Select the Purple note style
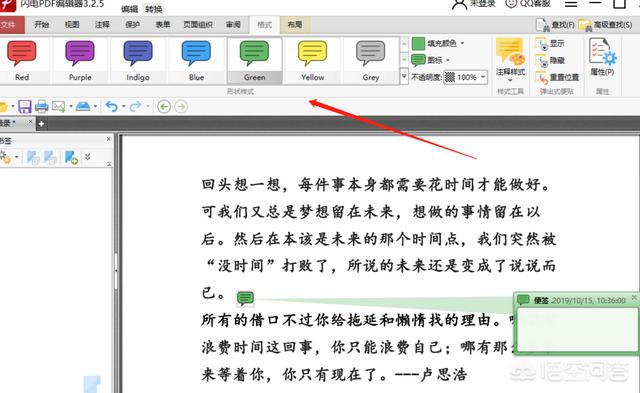640x393 pixels. point(80,60)
